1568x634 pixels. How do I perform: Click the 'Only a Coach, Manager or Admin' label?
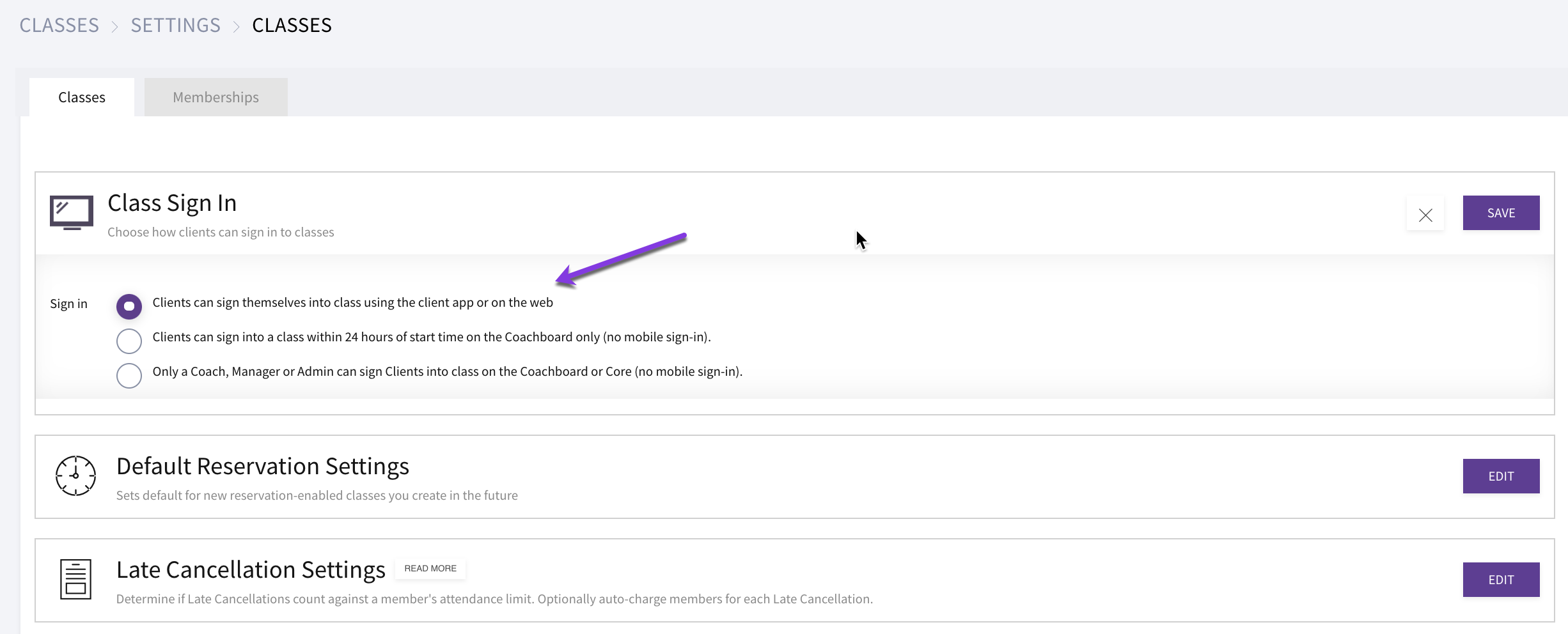click(448, 371)
